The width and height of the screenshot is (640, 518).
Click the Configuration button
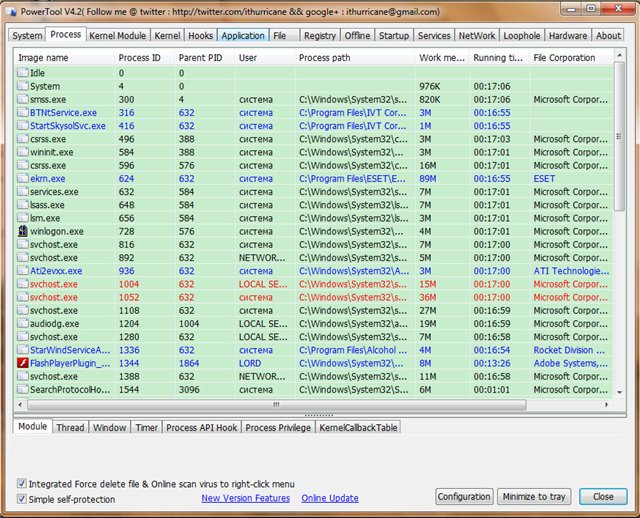[464, 496]
